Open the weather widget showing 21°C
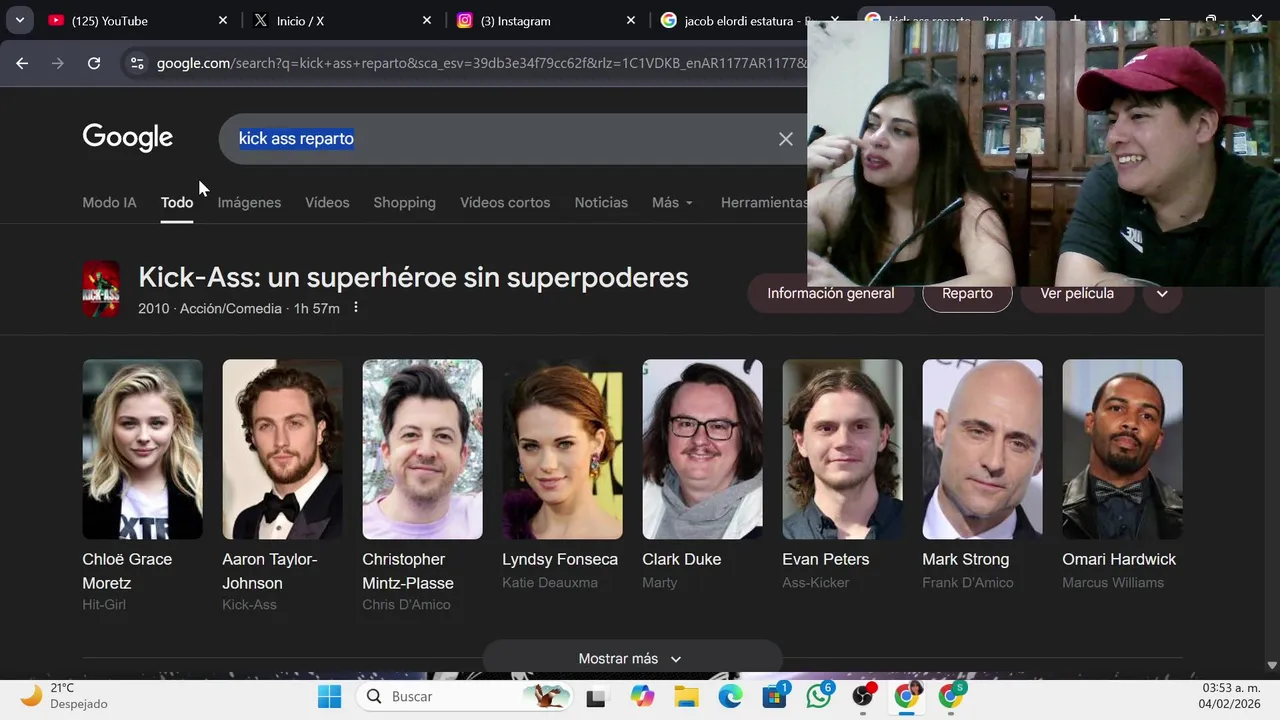 click(x=65, y=696)
